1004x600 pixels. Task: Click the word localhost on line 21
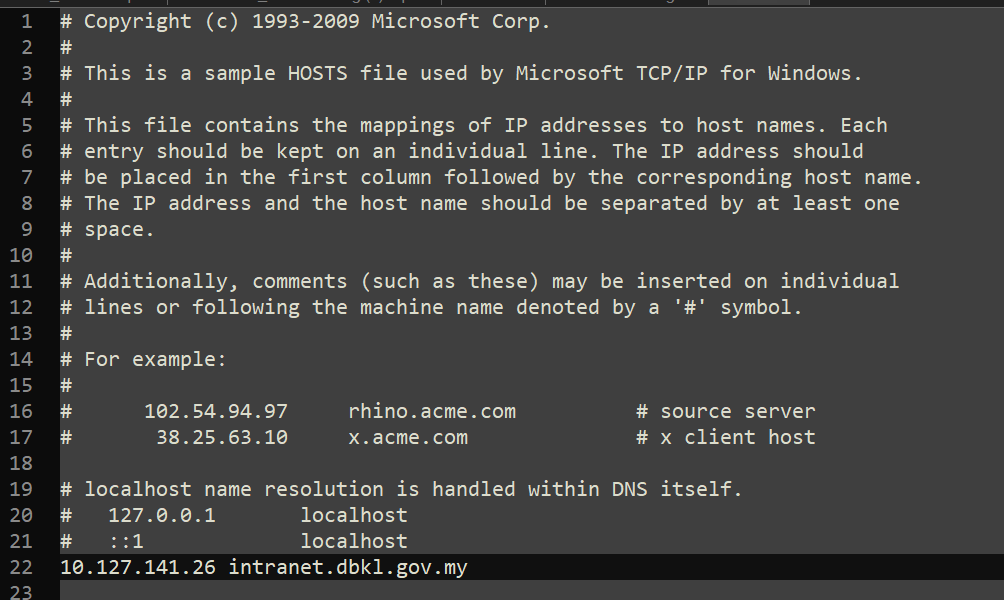[354, 542]
